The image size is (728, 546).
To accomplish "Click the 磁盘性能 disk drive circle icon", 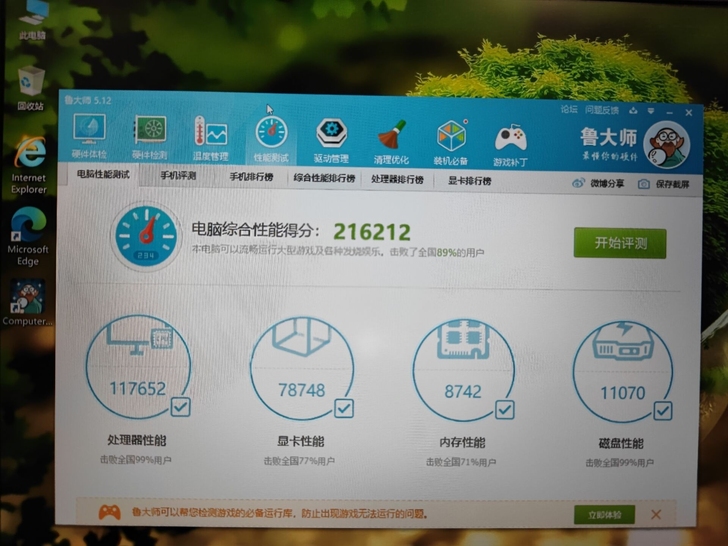I will click(x=623, y=371).
